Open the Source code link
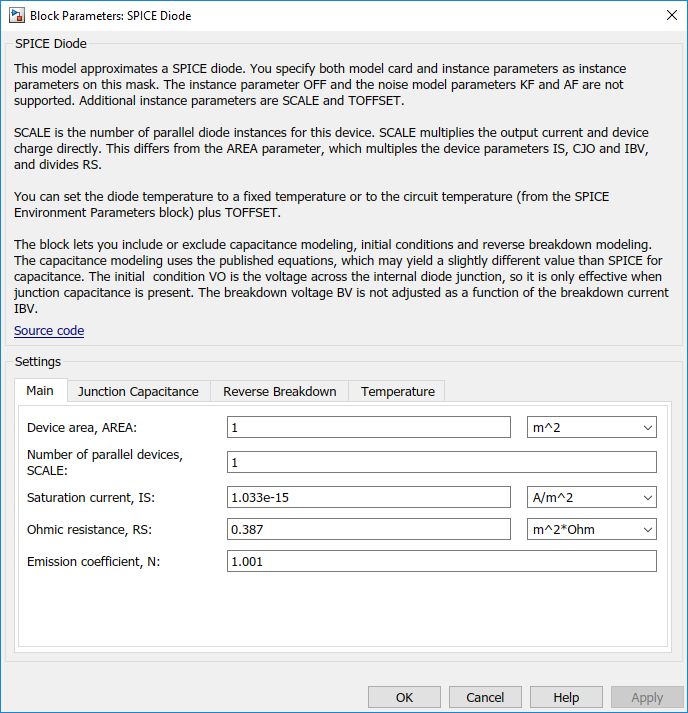688x713 pixels. 49,331
